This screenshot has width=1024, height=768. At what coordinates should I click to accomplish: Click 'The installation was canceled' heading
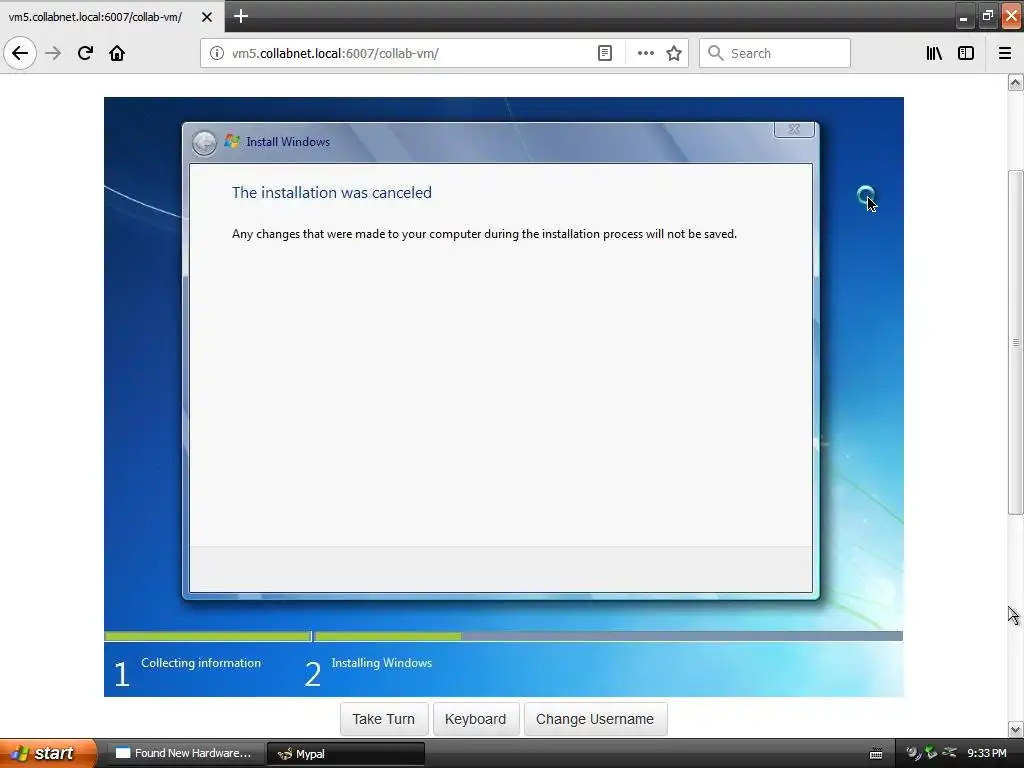tap(332, 193)
